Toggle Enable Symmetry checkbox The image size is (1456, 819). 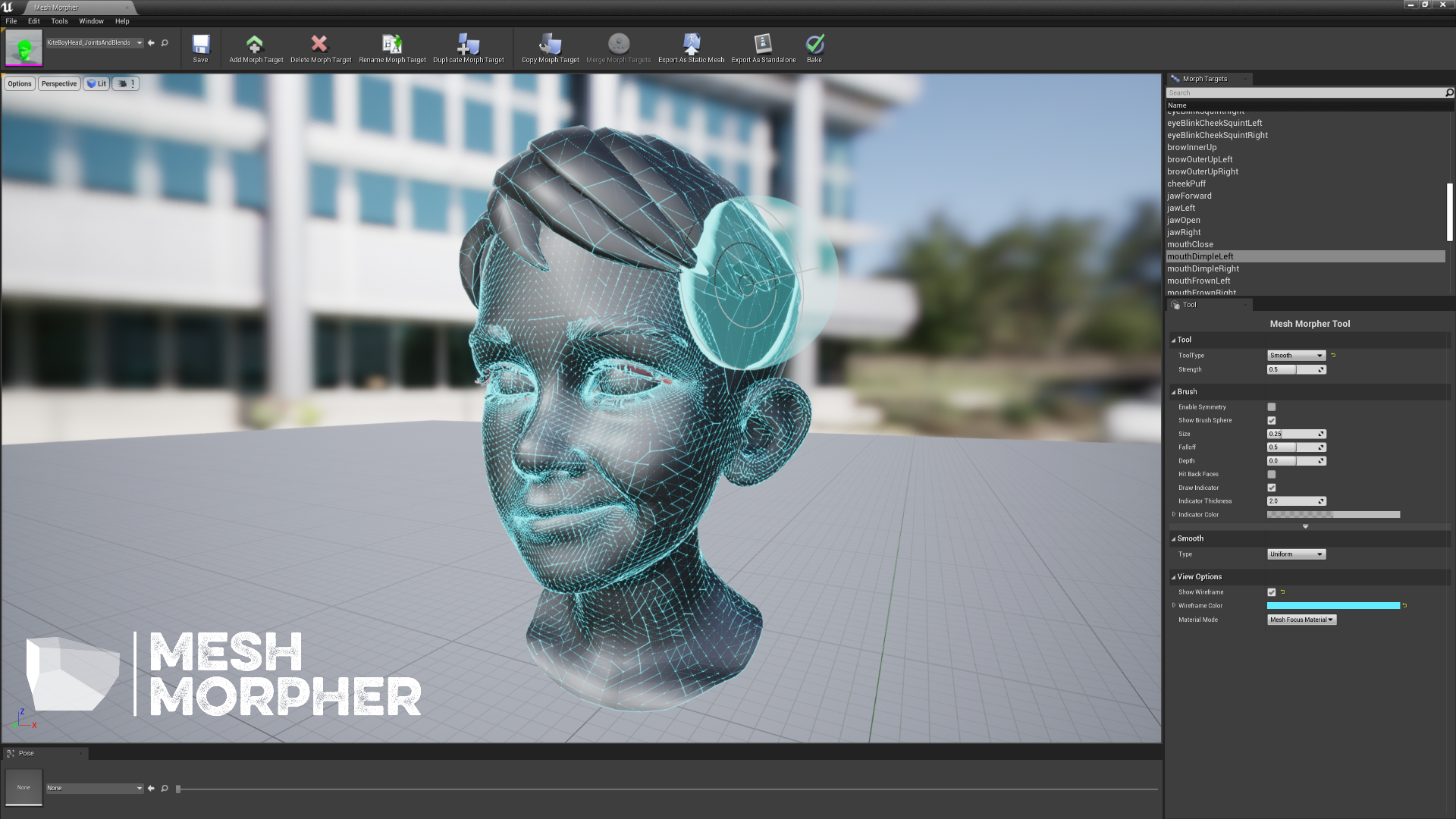pyautogui.click(x=1271, y=406)
